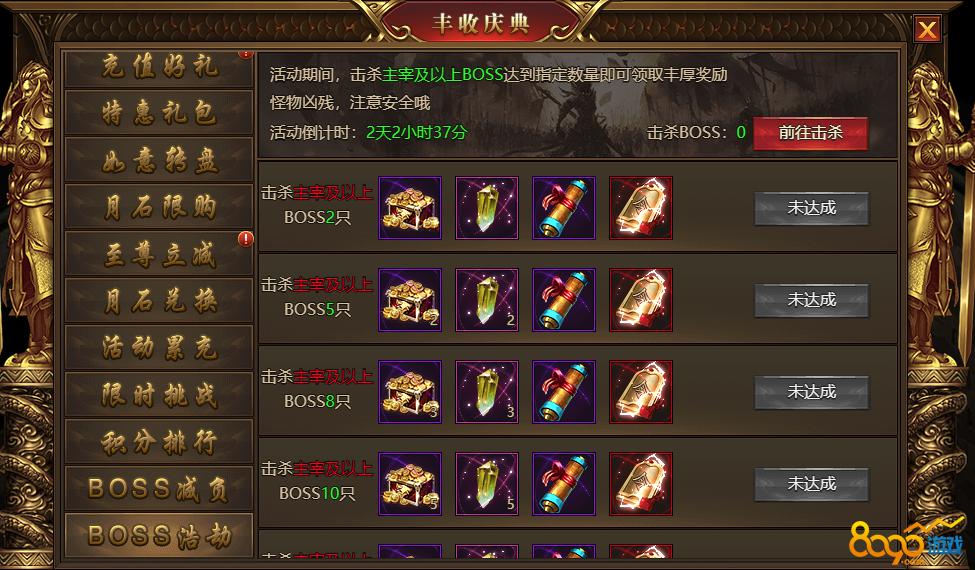The width and height of the screenshot is (975, 570).
Task: Switch to the BOSS减负 tab
Action: (x=159, y=489)
